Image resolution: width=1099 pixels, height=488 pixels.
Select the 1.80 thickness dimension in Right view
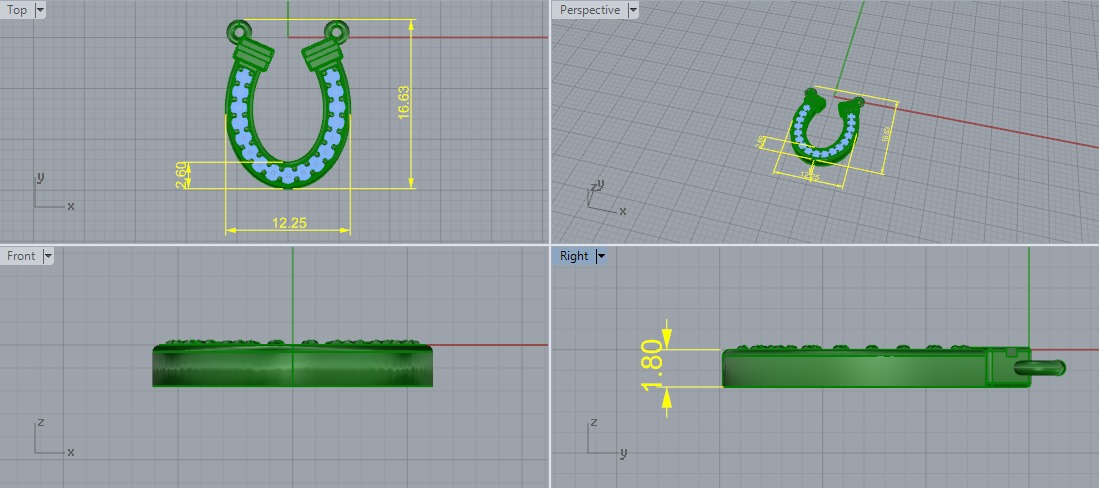(652, 367)
